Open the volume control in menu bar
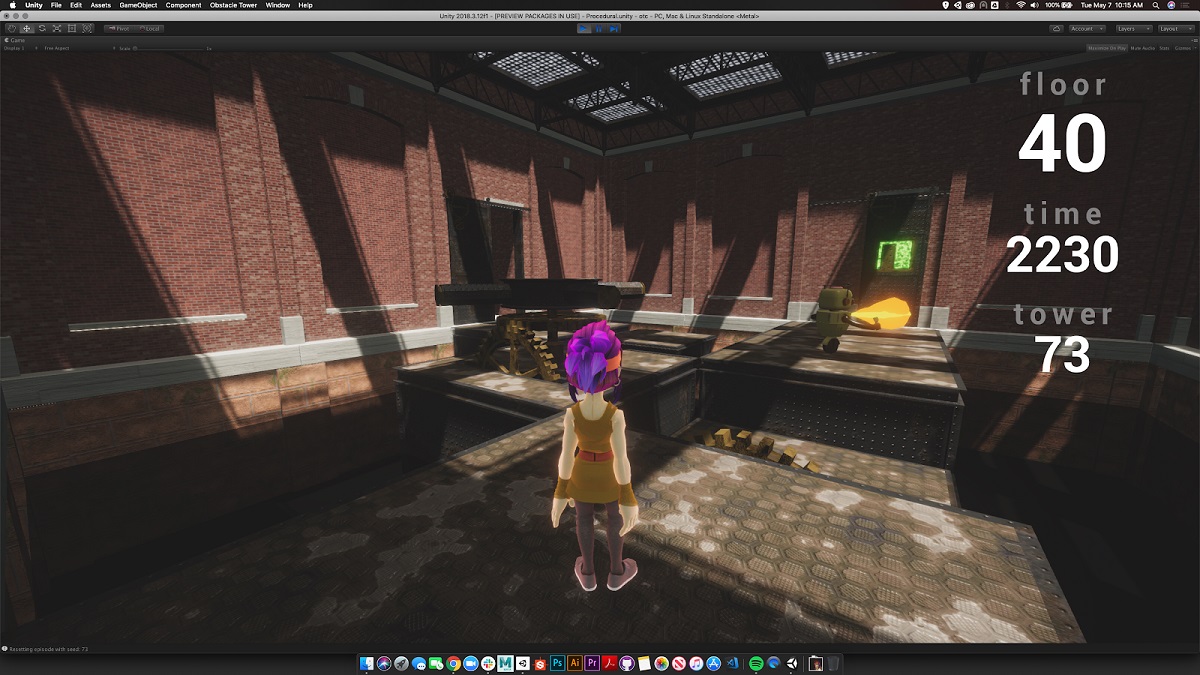The height and width of the screenshot is (675, 1200). tap(1034, 5)
